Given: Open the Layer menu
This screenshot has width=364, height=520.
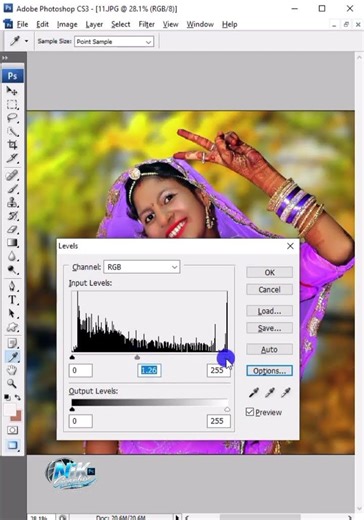Looking at the screenshot, I should [x=94, y=24].
